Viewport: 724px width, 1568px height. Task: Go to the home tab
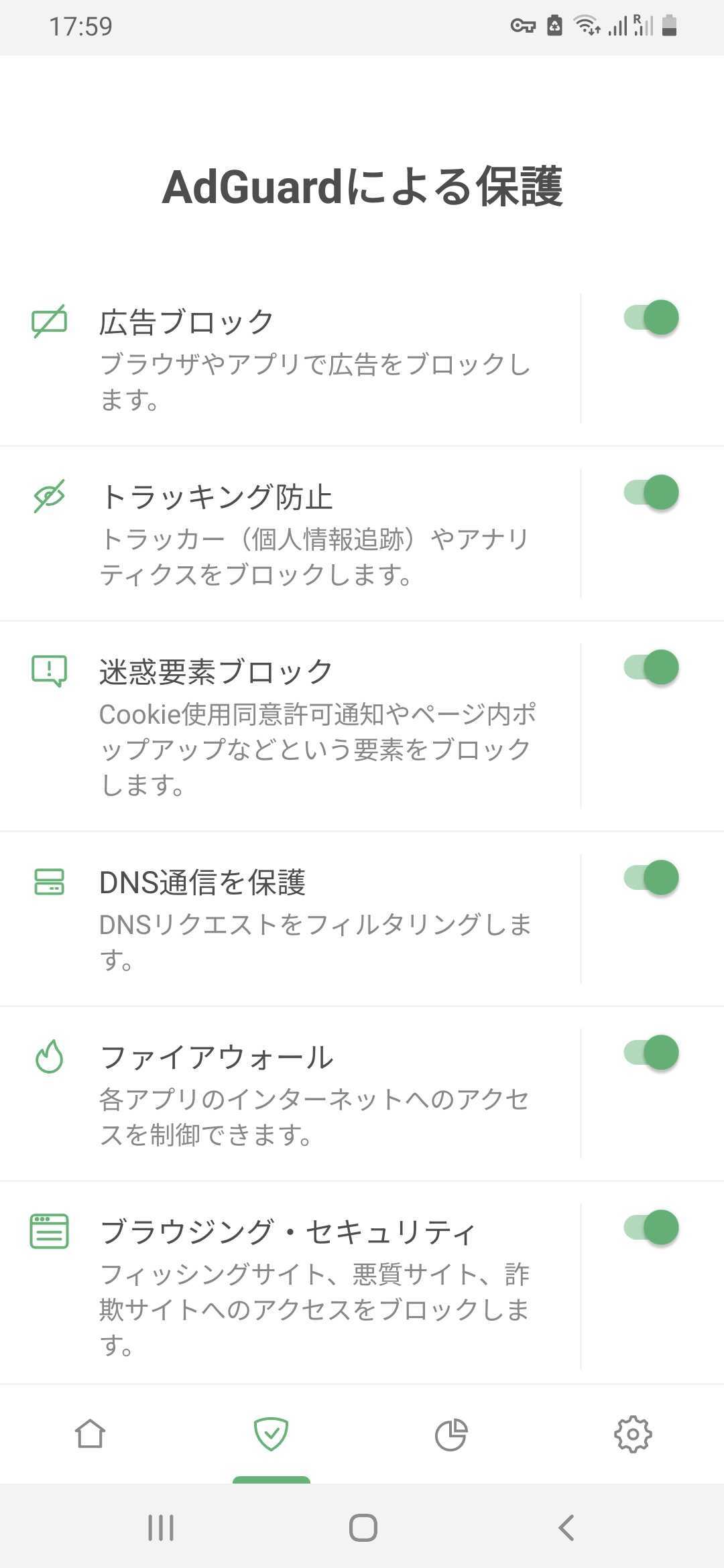pos(90,1435)
